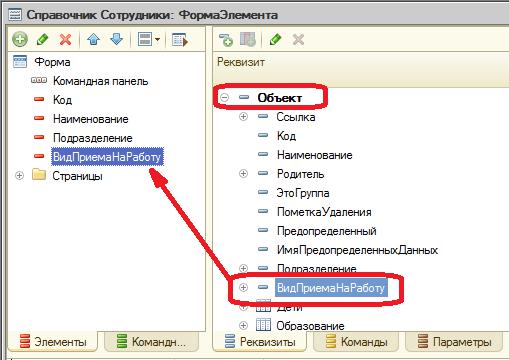Image resolution: width=509 pixels, height=360 pixels.
Task: Select ВидПриемаНаРаботу in the attributes tree
Action: point(331,288)
